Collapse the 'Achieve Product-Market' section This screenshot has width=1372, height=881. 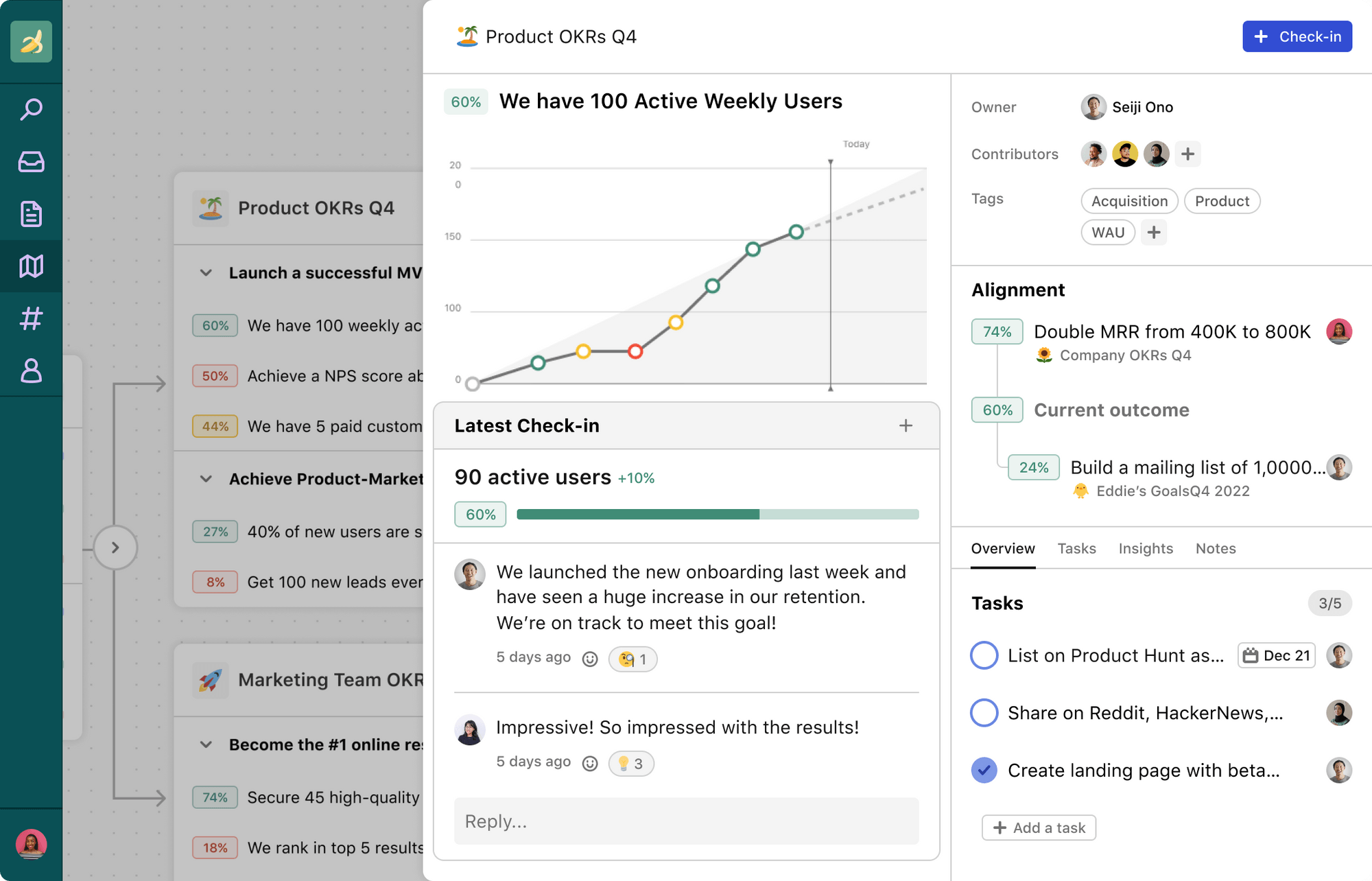[x=206, y=479]
